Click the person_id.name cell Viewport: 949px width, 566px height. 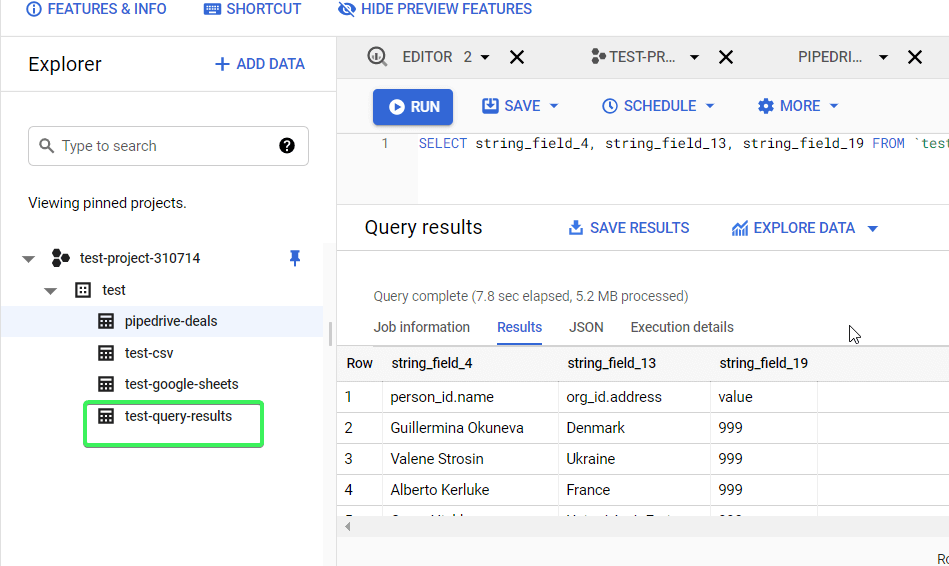coord(470,397)
